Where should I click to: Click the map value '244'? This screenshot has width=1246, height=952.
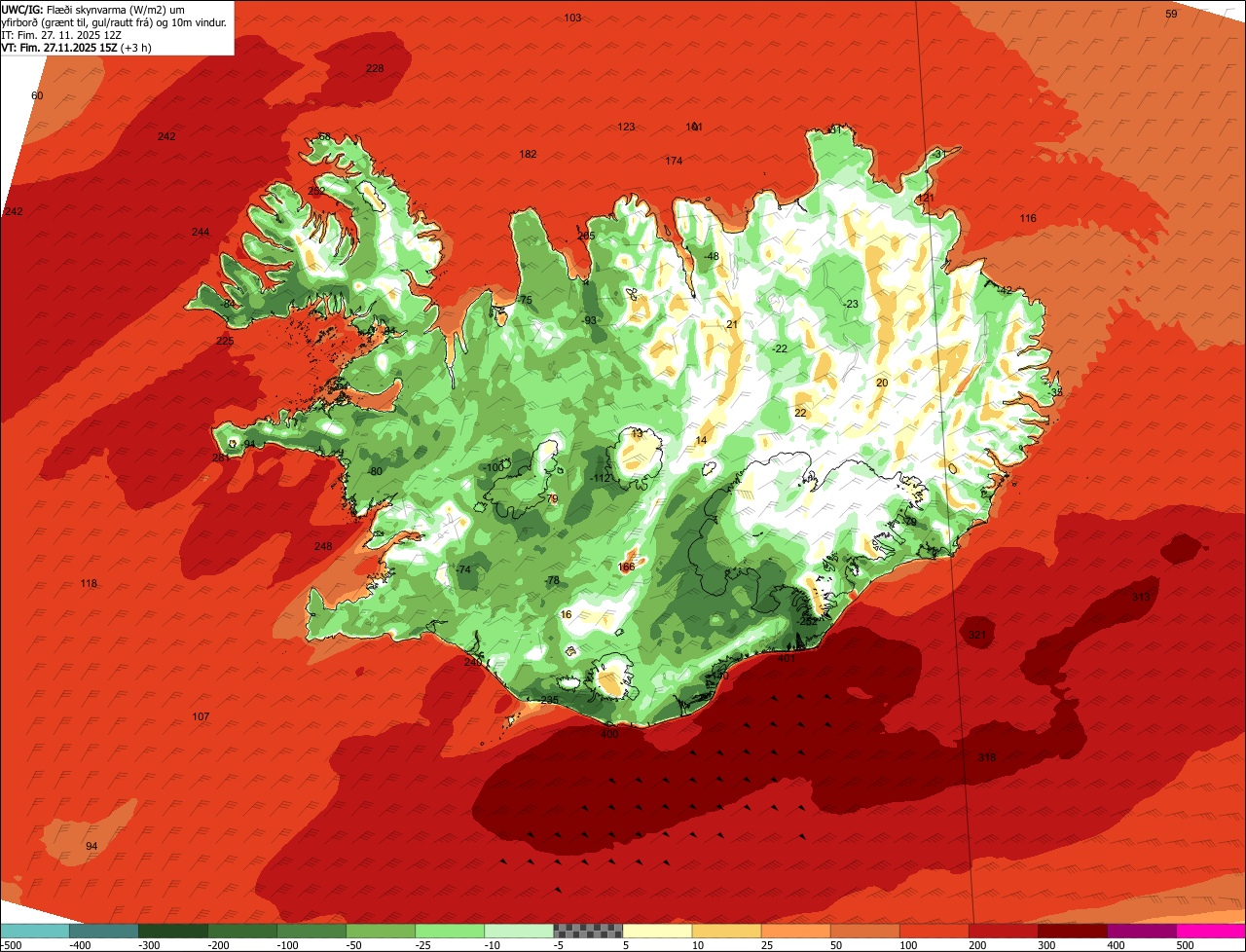(x=201, y=232)
